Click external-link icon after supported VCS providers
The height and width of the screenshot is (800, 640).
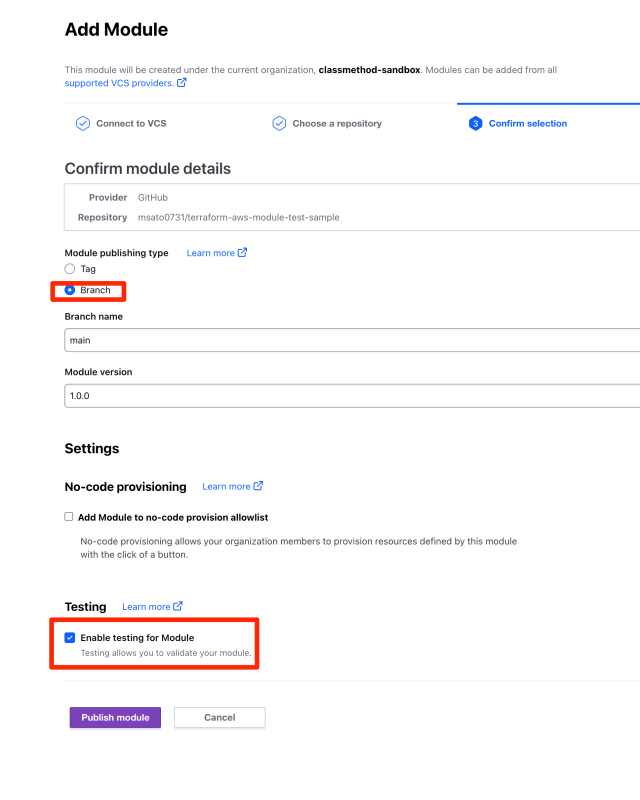pos(183,83)
